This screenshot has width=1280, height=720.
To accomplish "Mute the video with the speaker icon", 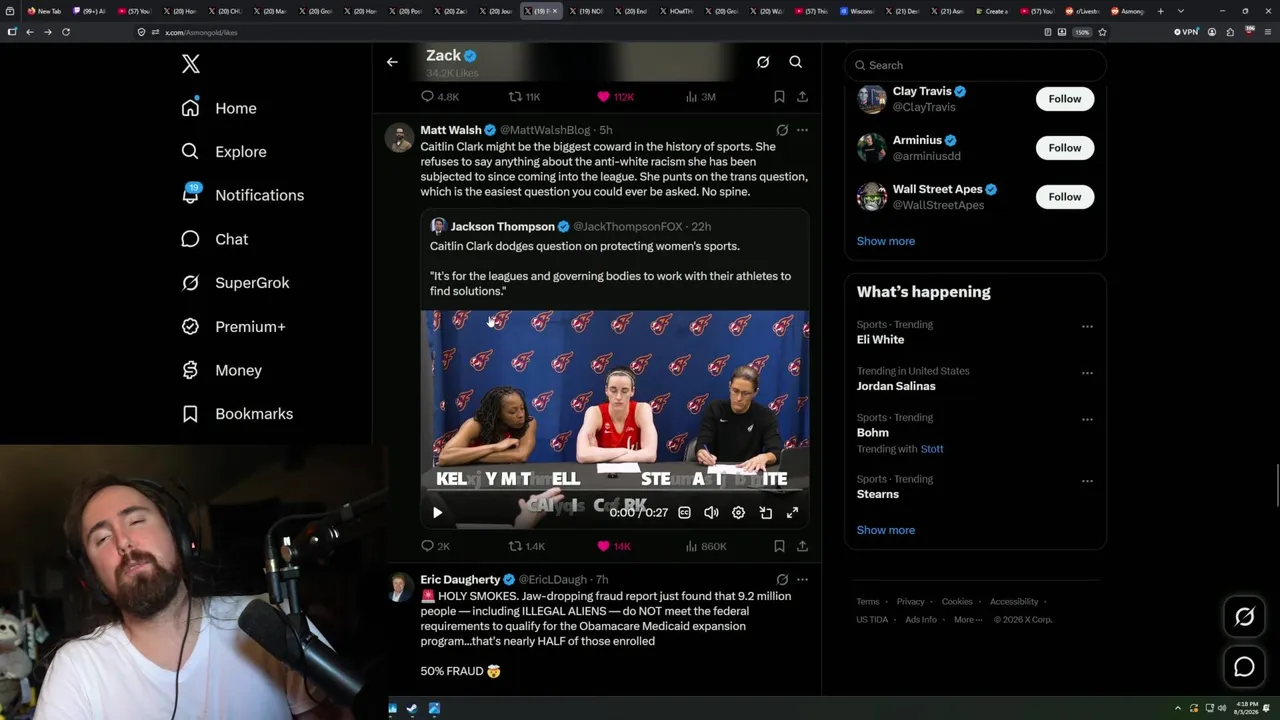I will 711,512.
